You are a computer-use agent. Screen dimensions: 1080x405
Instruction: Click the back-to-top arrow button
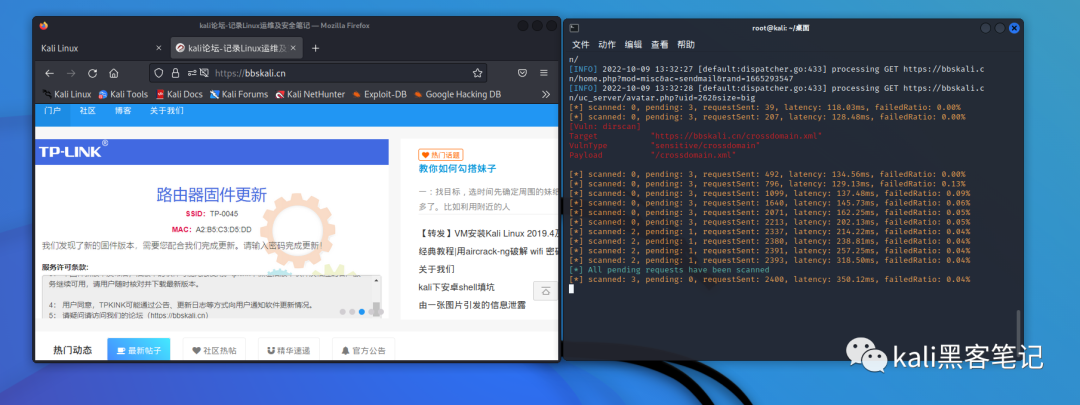[546, 291]
